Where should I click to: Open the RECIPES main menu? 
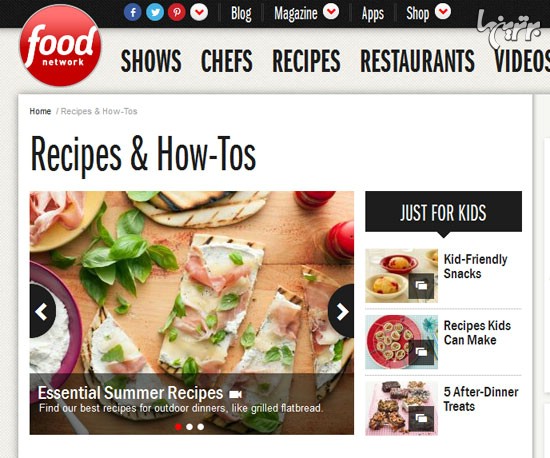coord(307,61)
